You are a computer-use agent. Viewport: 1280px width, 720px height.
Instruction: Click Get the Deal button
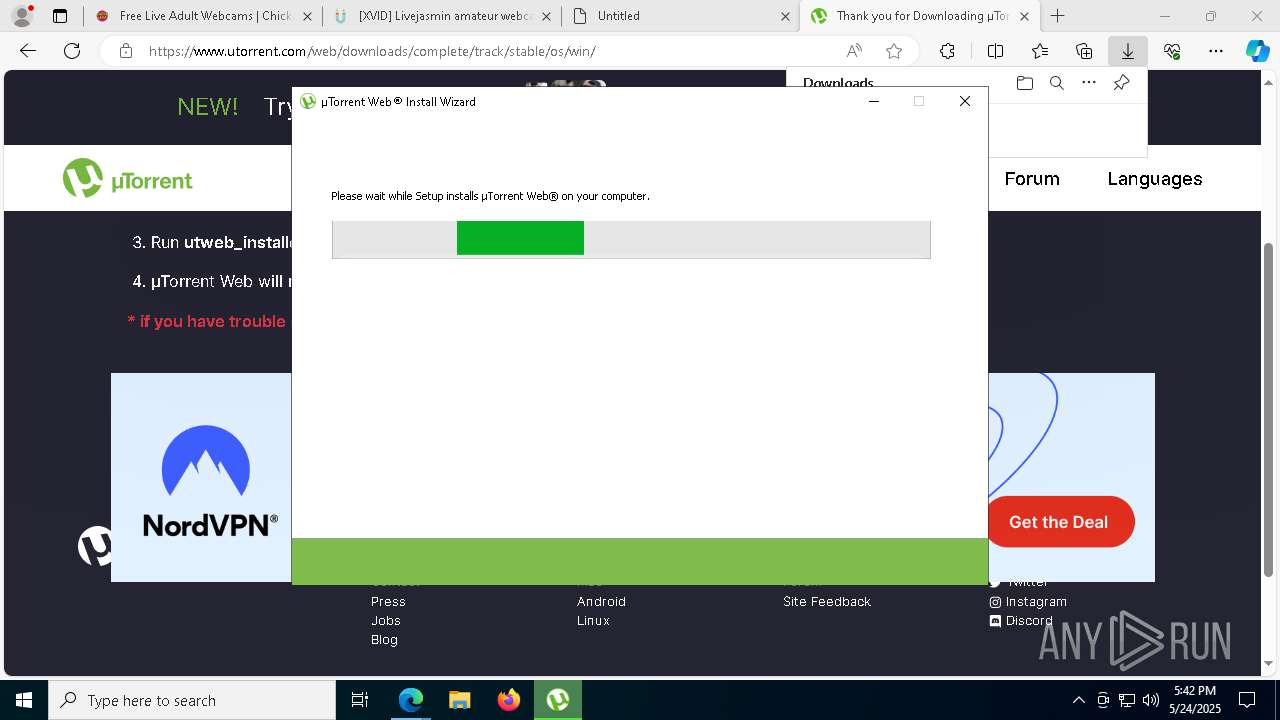[1060, 522]
